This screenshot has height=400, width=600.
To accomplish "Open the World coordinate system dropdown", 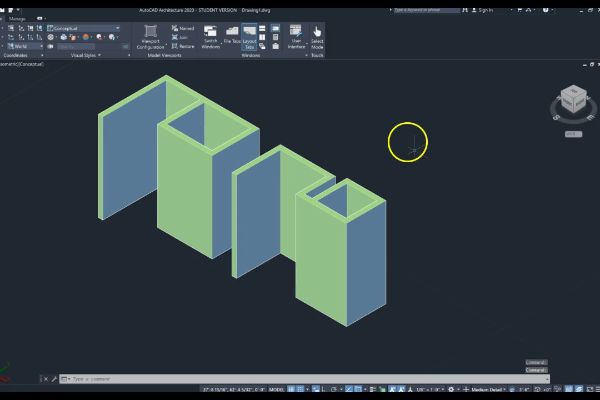I will (28, 46).
